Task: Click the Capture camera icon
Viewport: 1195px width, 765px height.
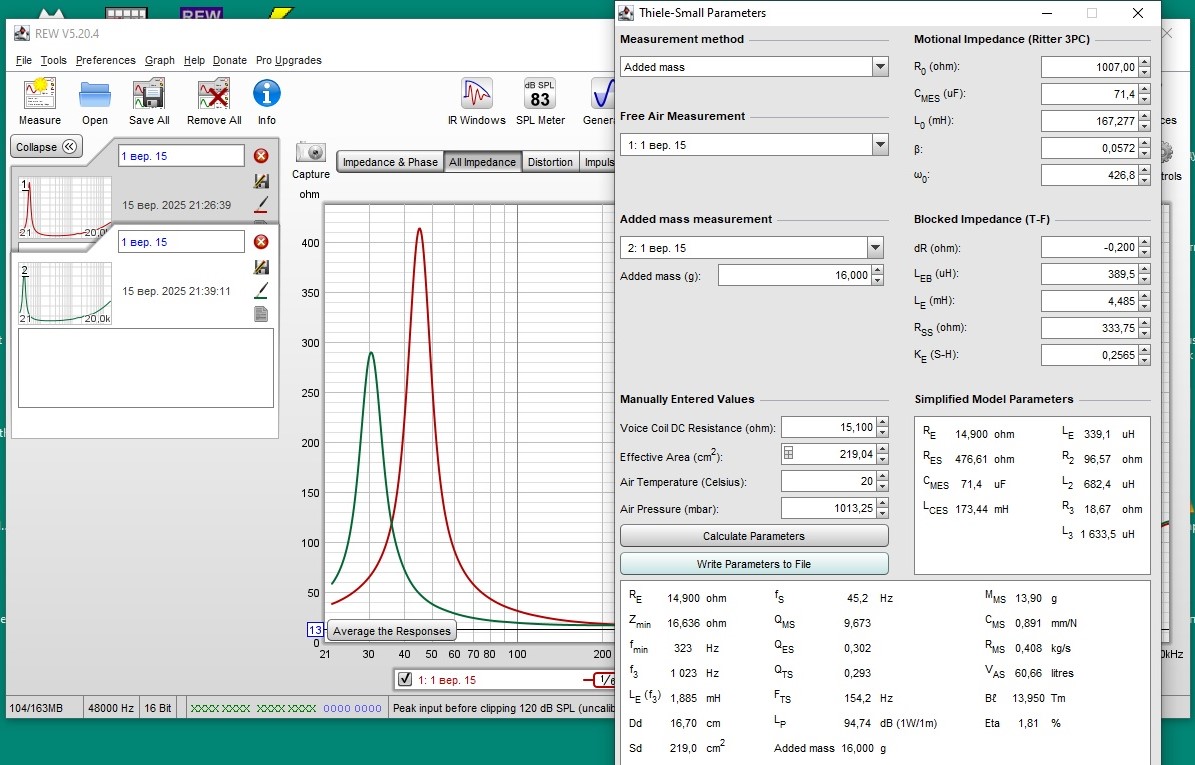Action: pyautogui.click(x=311, y=153)
